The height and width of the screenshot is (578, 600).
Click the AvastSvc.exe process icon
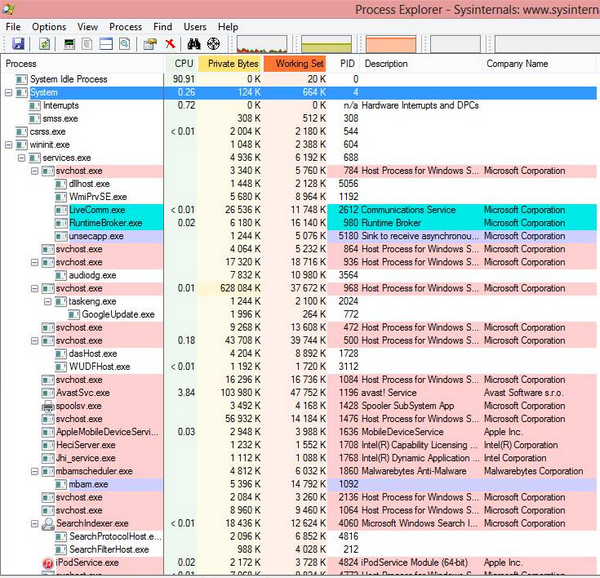48,393
